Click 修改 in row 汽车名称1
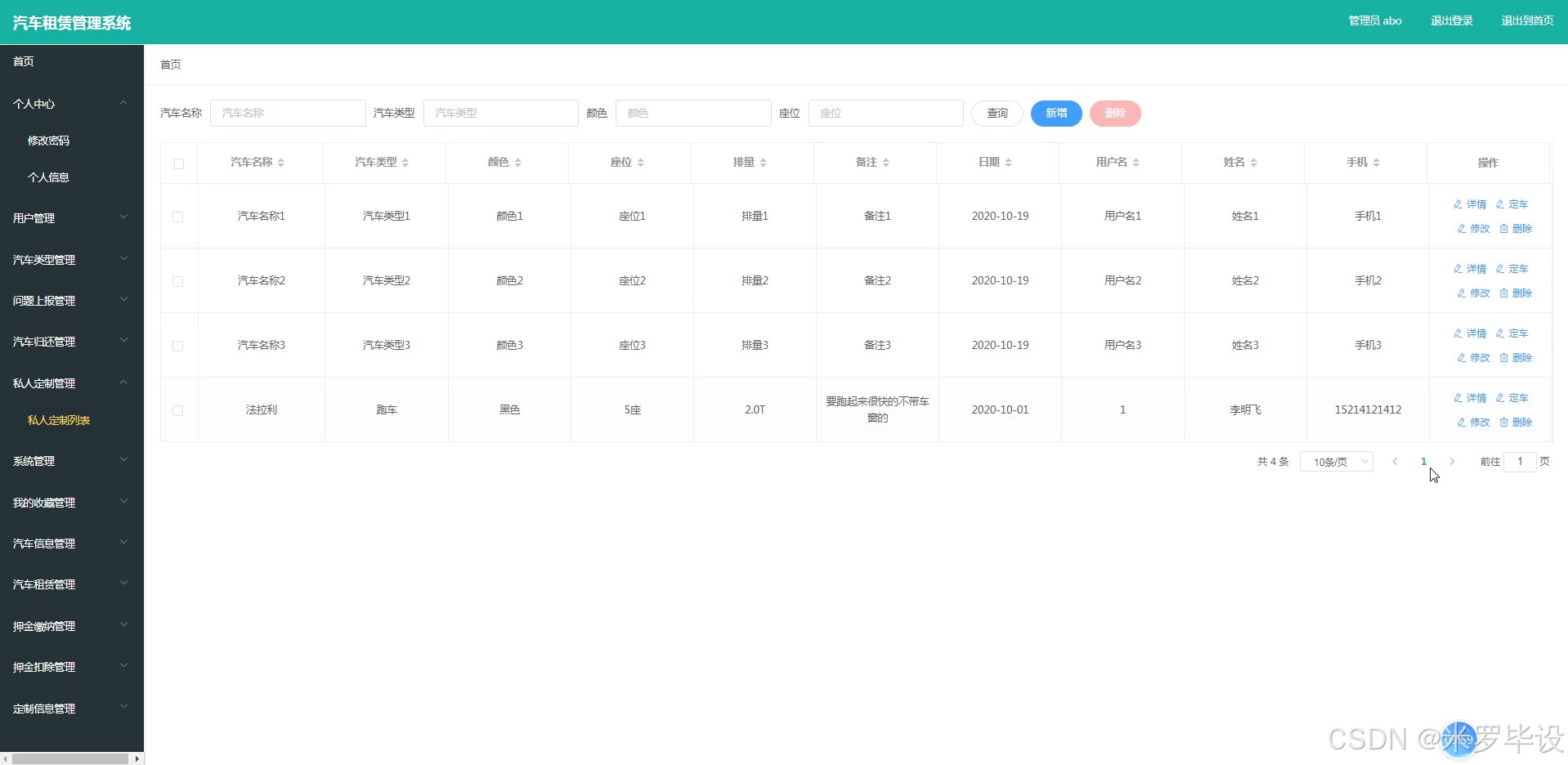Viewport: 1568px width, 765px height. tap(1473, 229)
